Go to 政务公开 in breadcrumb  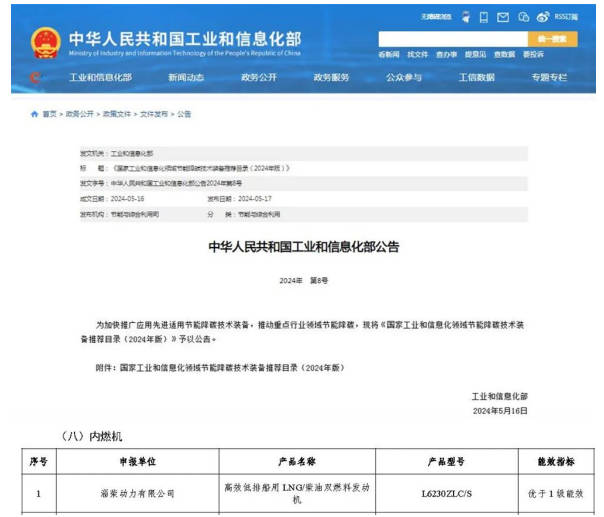click(80, 114)
